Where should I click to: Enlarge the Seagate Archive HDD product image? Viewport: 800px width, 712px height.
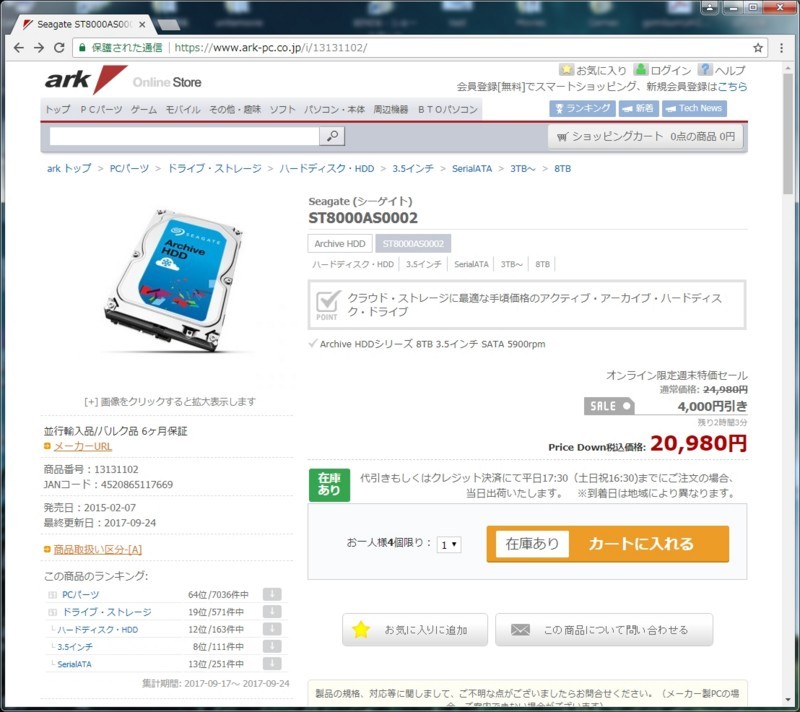click(x=172, y=281)
